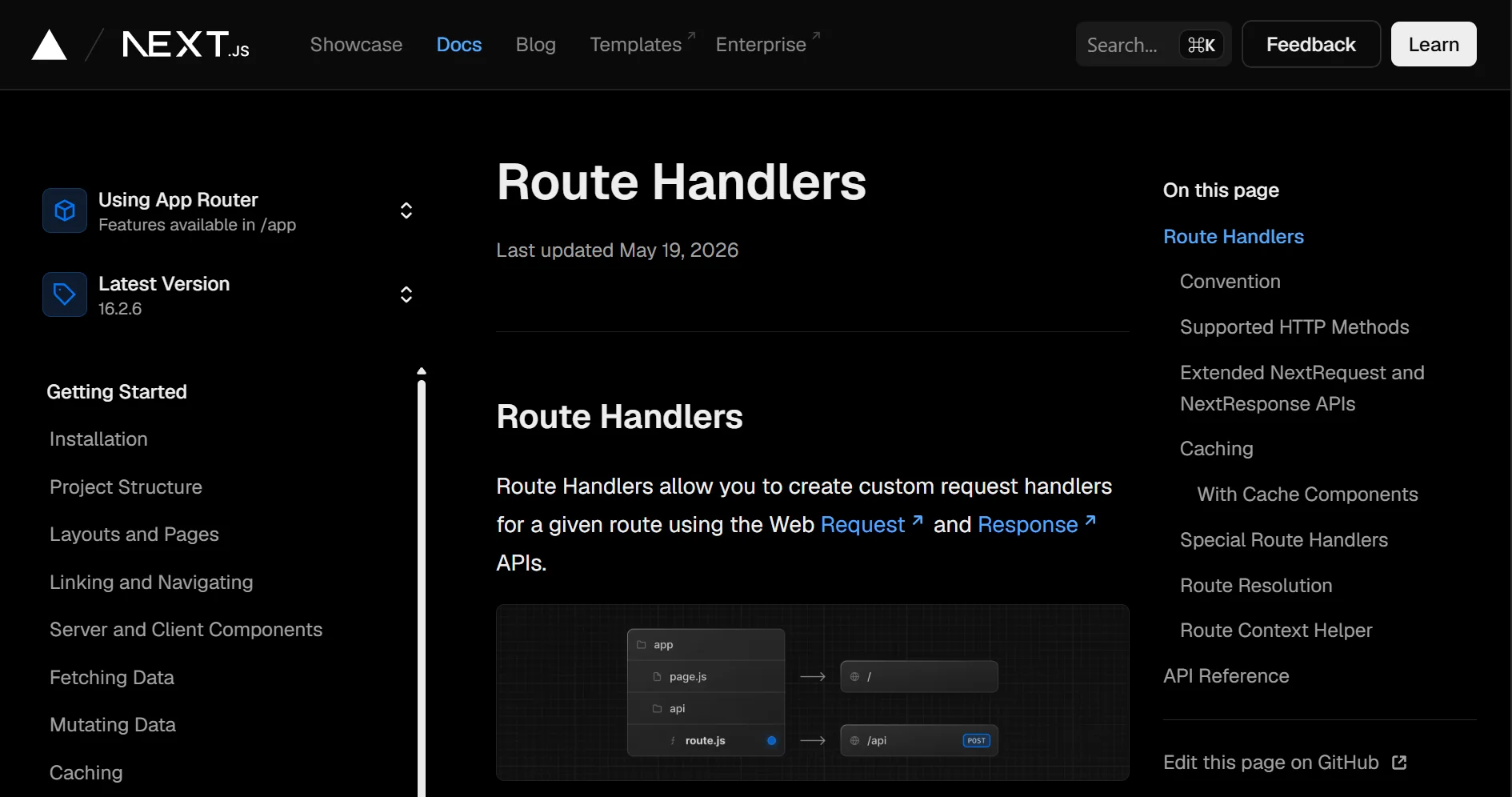Image resolution: width=1512 pixels, height=797 pixels.
Task: Click the POST badge in the diagram
Action: pyautogui.click(x=976, y=740)
